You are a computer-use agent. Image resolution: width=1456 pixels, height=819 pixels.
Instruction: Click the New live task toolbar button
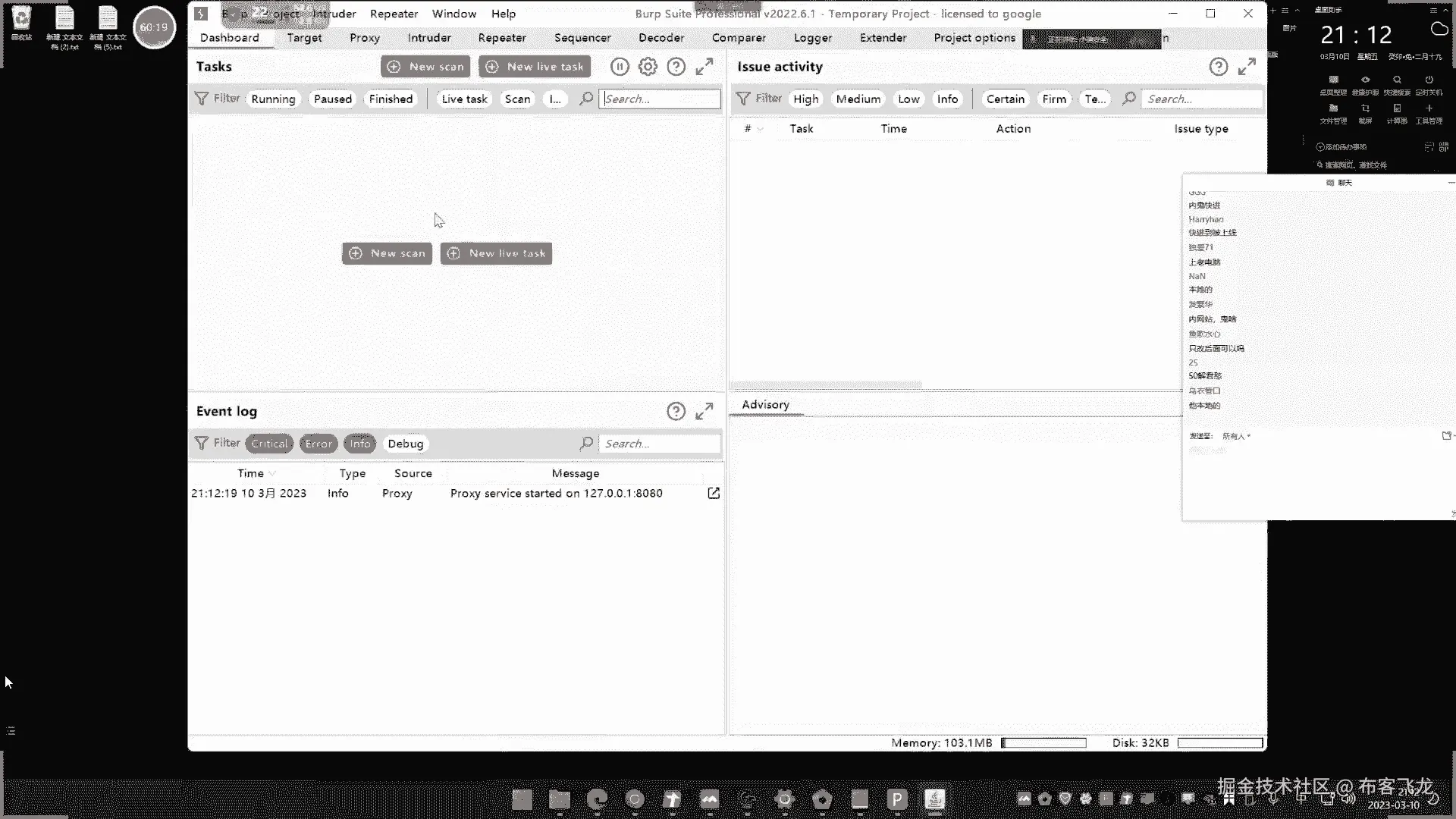point(535,67)
